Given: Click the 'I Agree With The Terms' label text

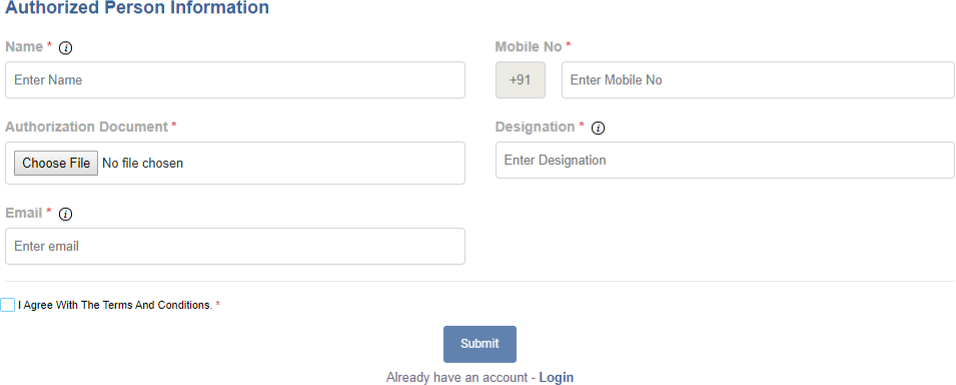Looking at the screenshot, I should tap(115, 305).
